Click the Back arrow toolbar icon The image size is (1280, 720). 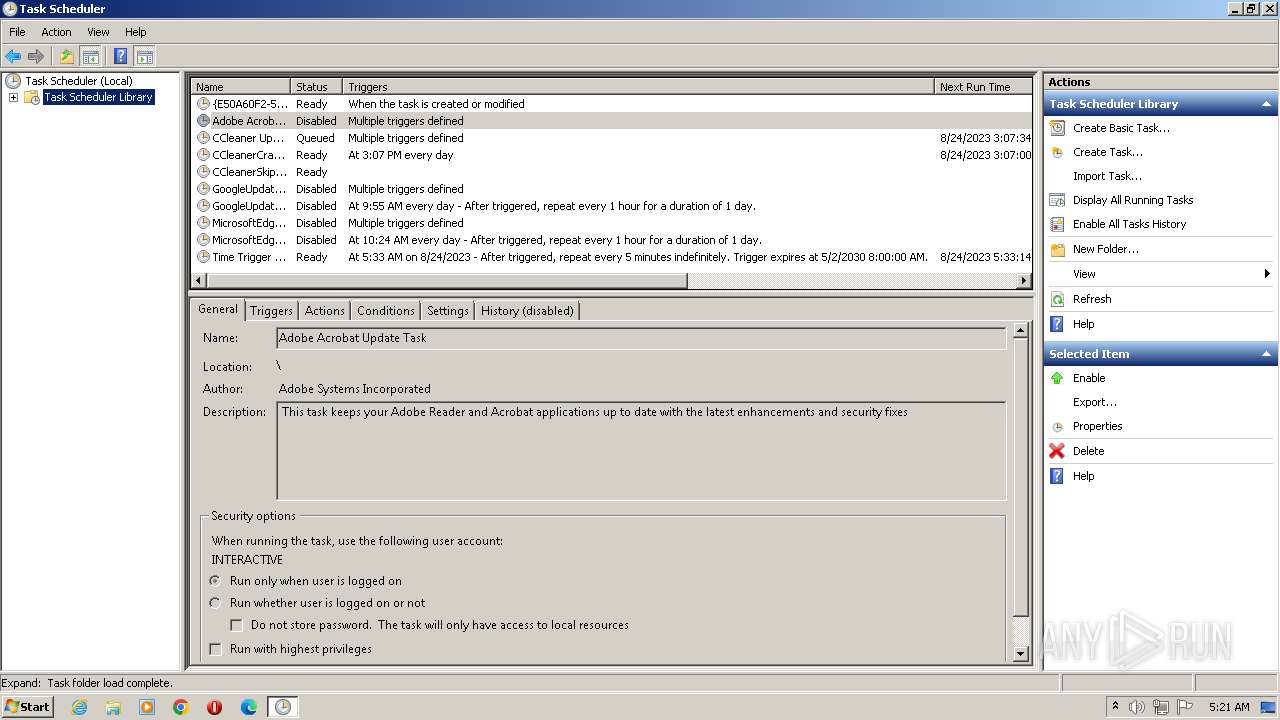click(x=13, y=57)
